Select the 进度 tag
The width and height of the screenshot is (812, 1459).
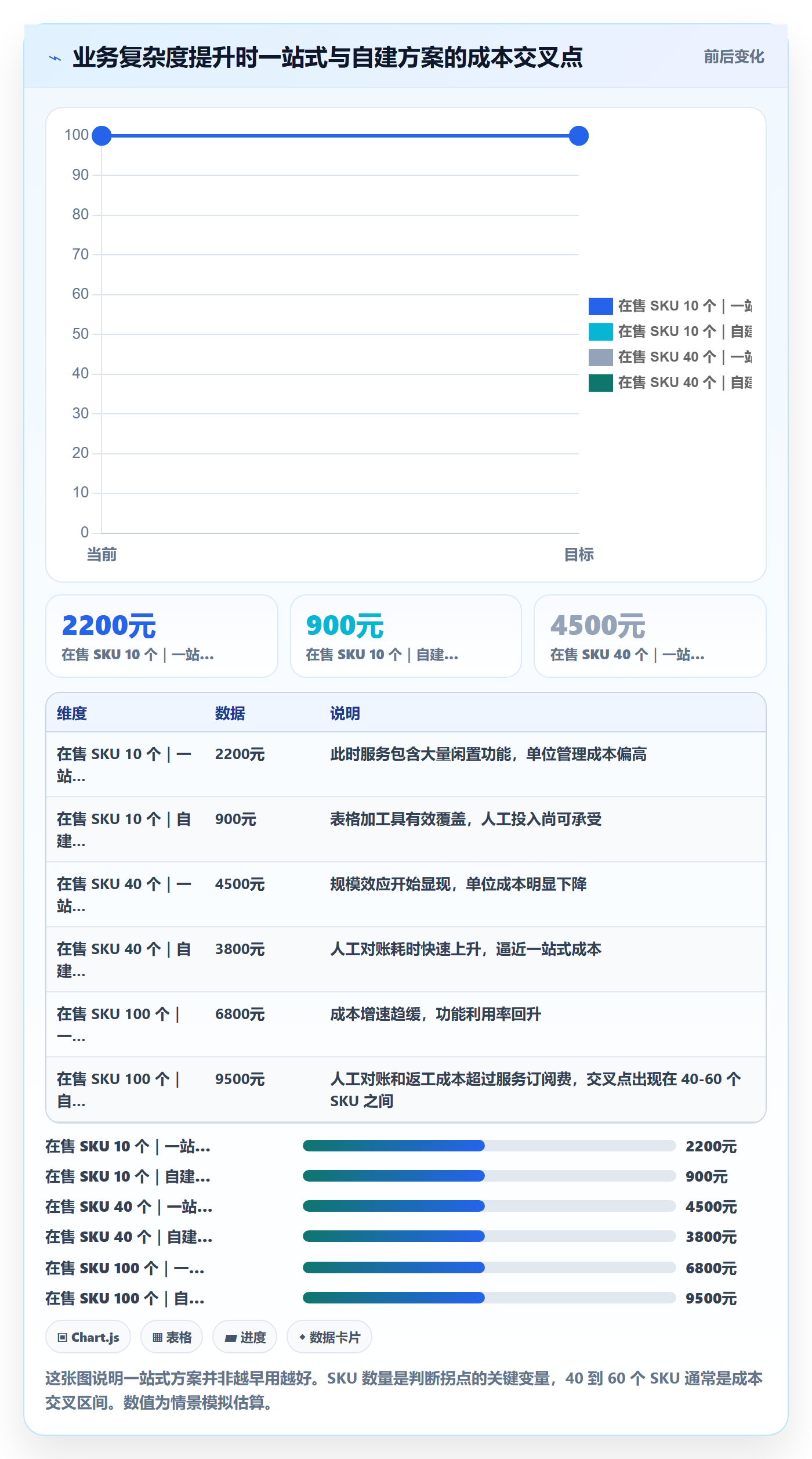(245, 1337)
